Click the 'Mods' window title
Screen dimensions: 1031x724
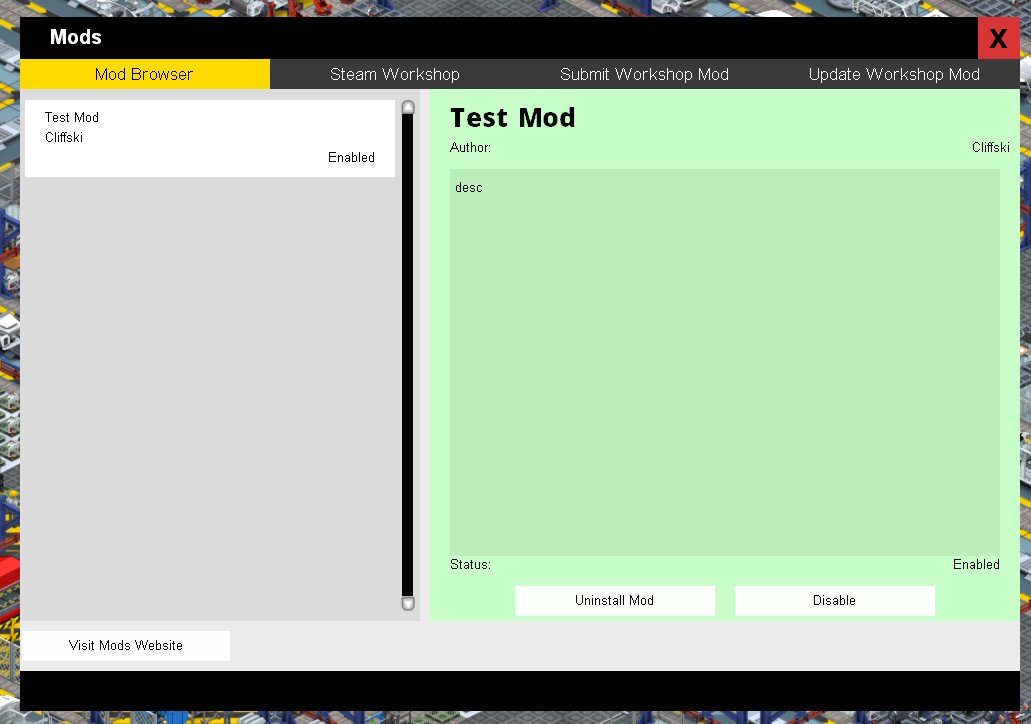tap(76, 38)
